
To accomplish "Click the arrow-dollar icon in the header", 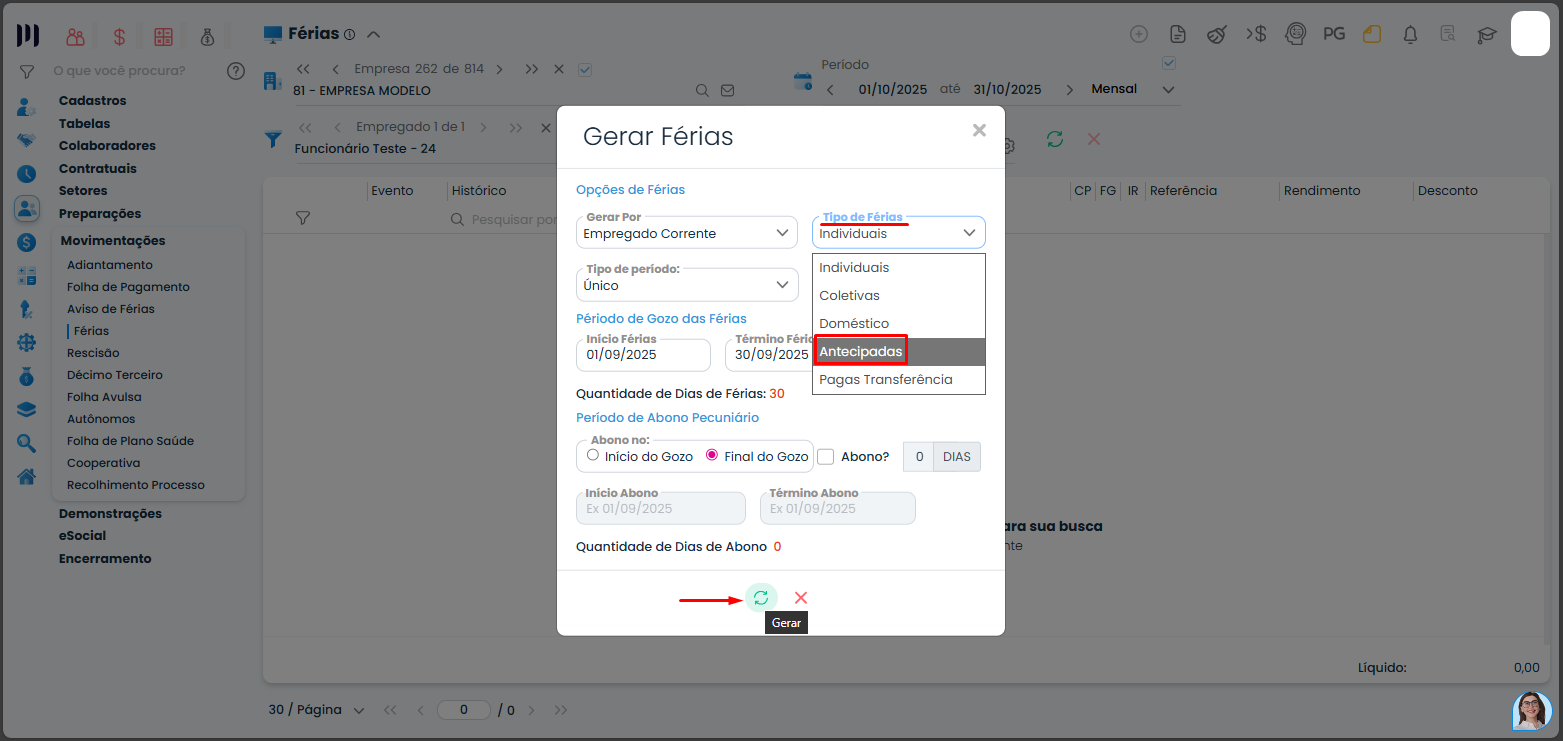I will [x=1256, y=34].
